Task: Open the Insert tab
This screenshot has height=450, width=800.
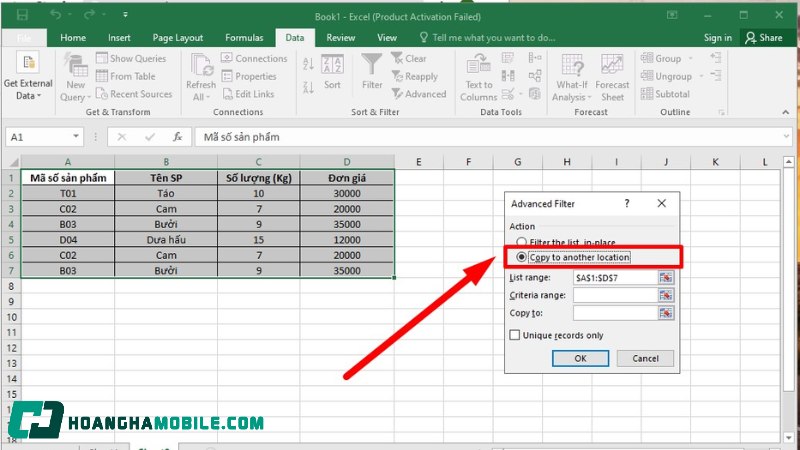Action: (119, 38)
